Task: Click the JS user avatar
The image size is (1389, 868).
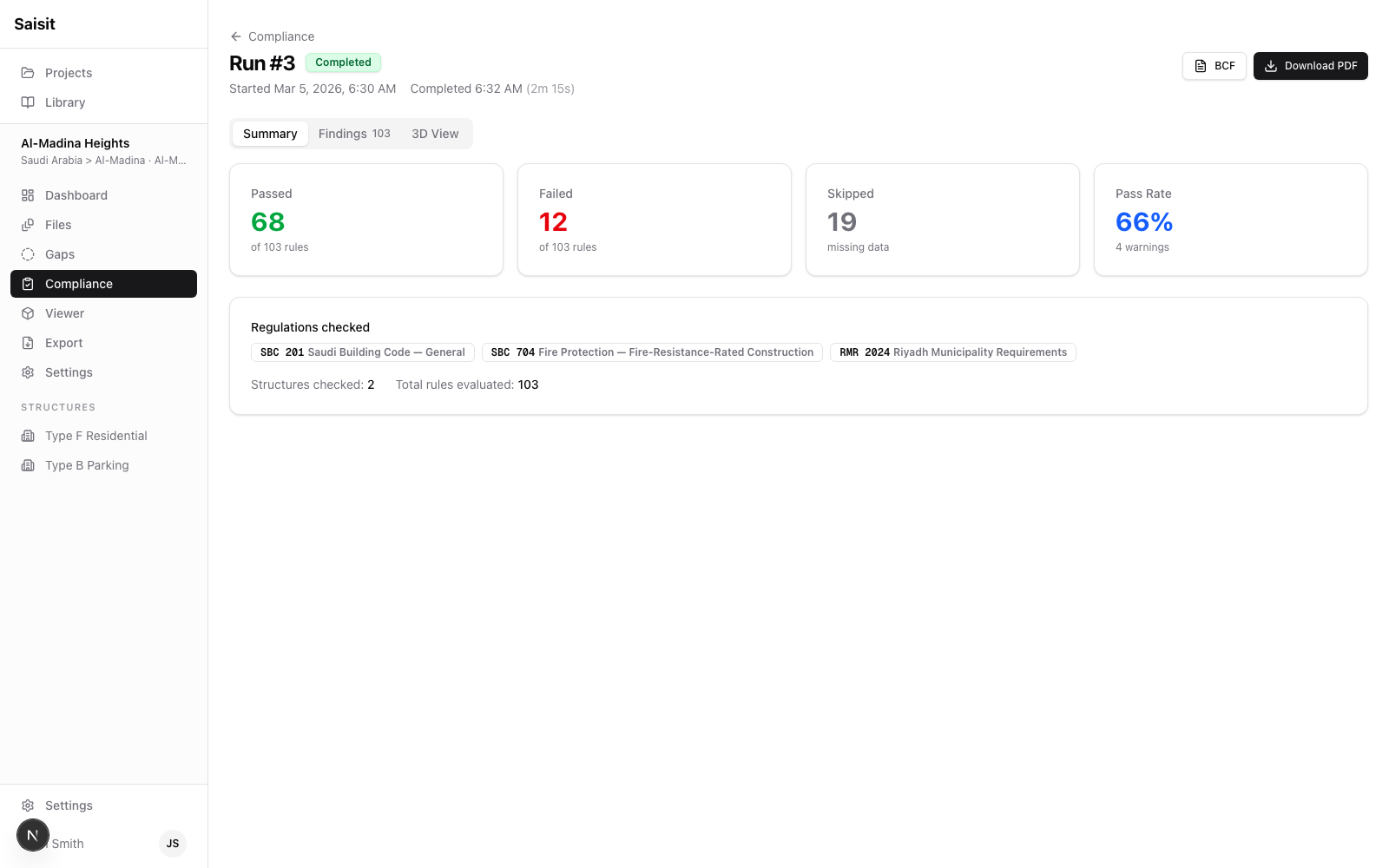Action: (x=173, y=844)
